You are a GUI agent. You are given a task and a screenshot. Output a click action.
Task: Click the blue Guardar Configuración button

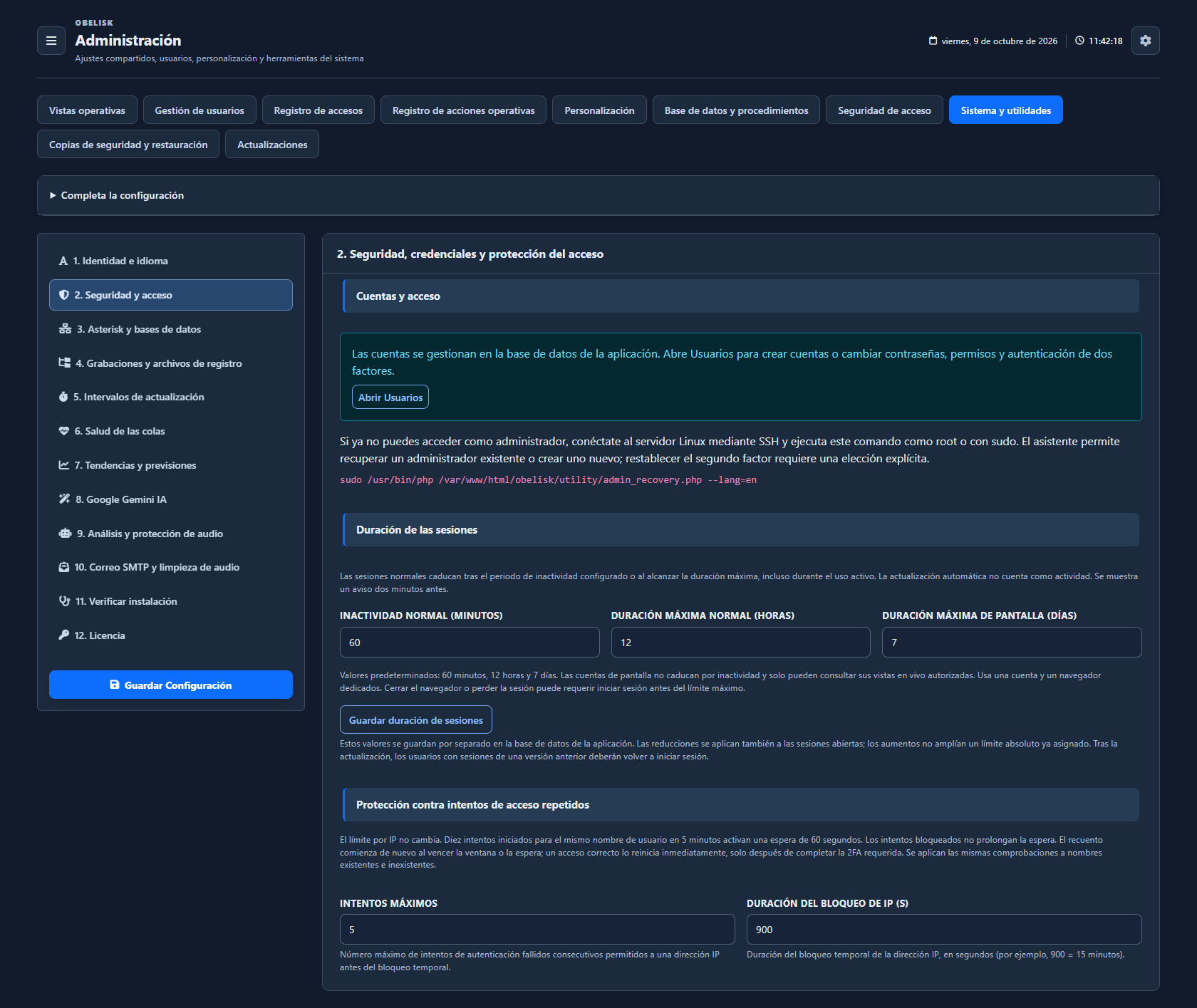click(171, 685)
